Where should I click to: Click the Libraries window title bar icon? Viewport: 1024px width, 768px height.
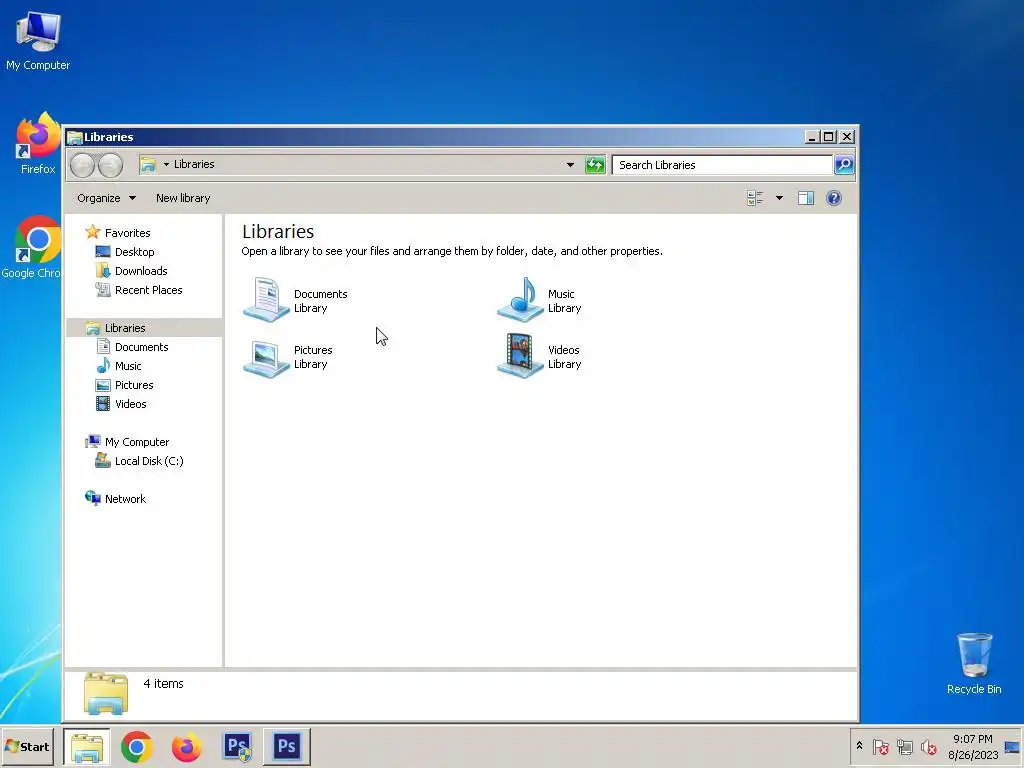tap(74, 137)
